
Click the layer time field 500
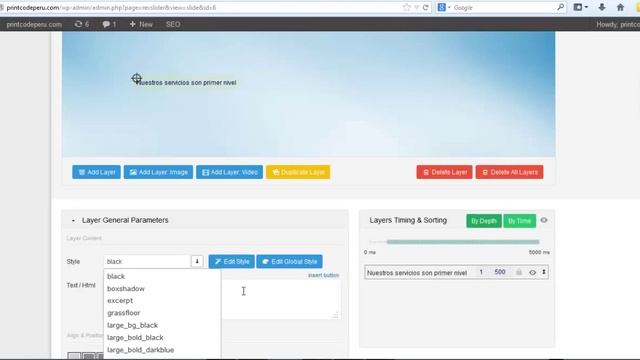500,272
